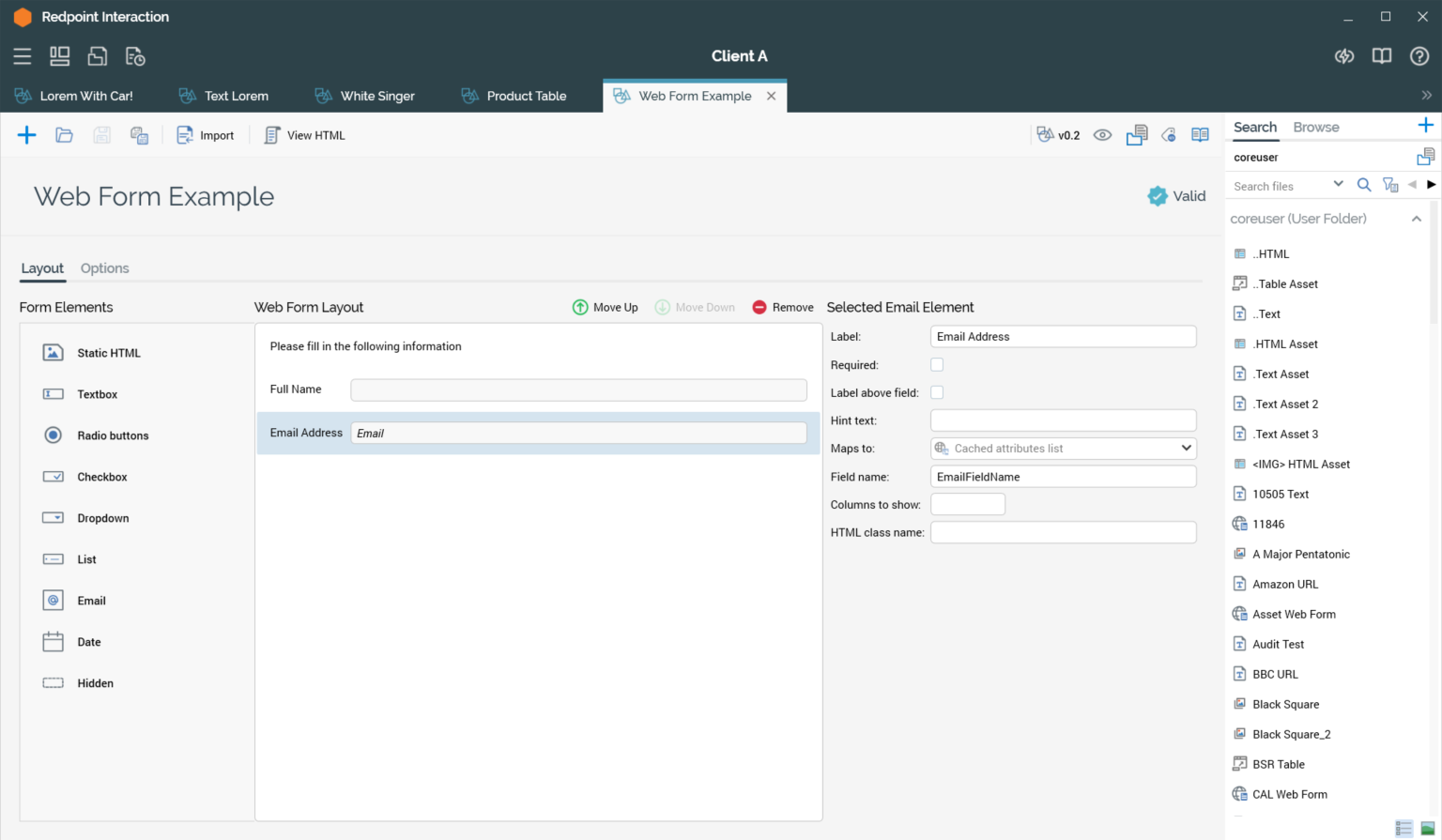Image resolution: width=1442 pixels, height=840 pixels.
Task: Click the Hint text input field
Action: tap(1063, 420)
